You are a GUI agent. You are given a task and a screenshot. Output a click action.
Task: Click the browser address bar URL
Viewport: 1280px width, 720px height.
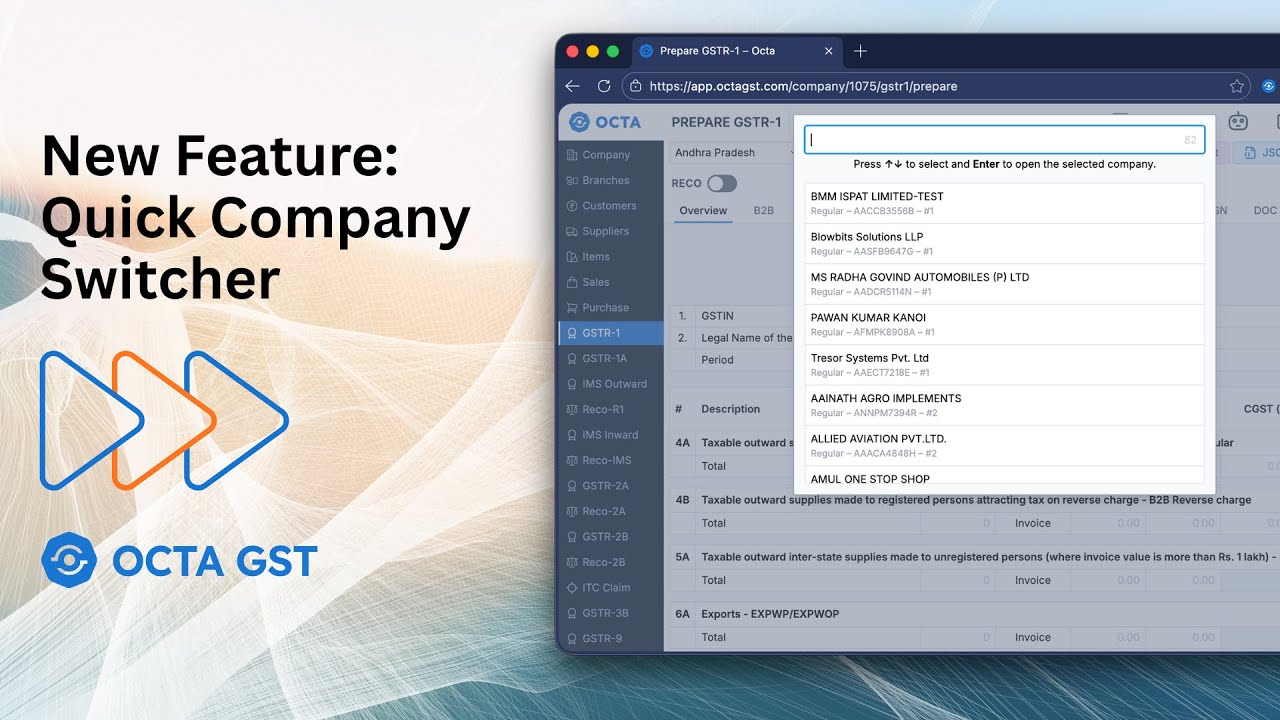coord(803,86)
